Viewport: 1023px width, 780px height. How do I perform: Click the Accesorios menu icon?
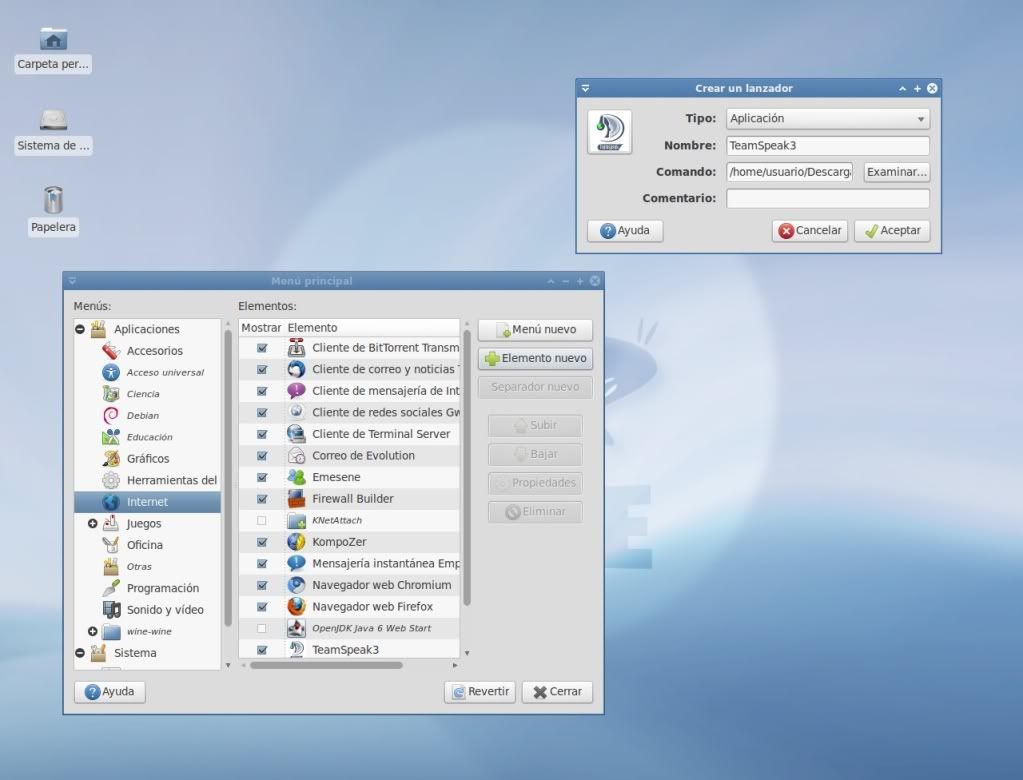[x=111, y=351]
